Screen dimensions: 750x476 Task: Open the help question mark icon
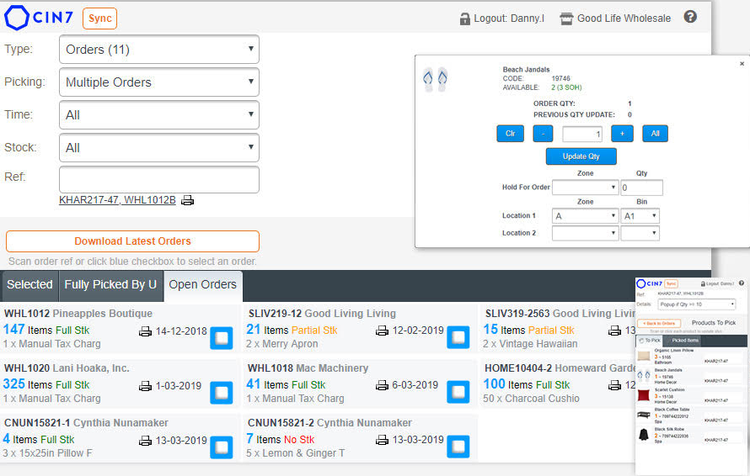[690, 17]
